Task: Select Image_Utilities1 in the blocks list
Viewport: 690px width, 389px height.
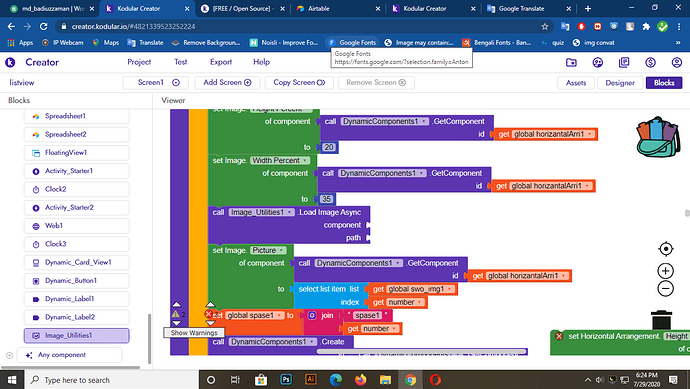Action: 77,336
